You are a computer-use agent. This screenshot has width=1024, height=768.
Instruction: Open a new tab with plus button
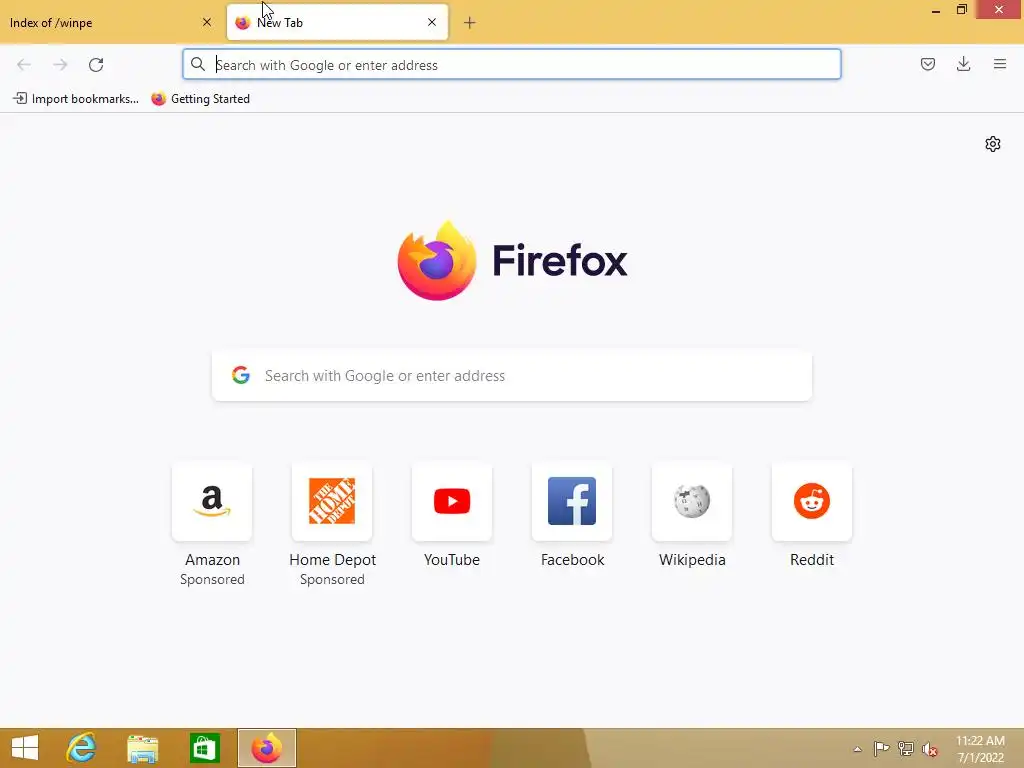coord(470,23)
